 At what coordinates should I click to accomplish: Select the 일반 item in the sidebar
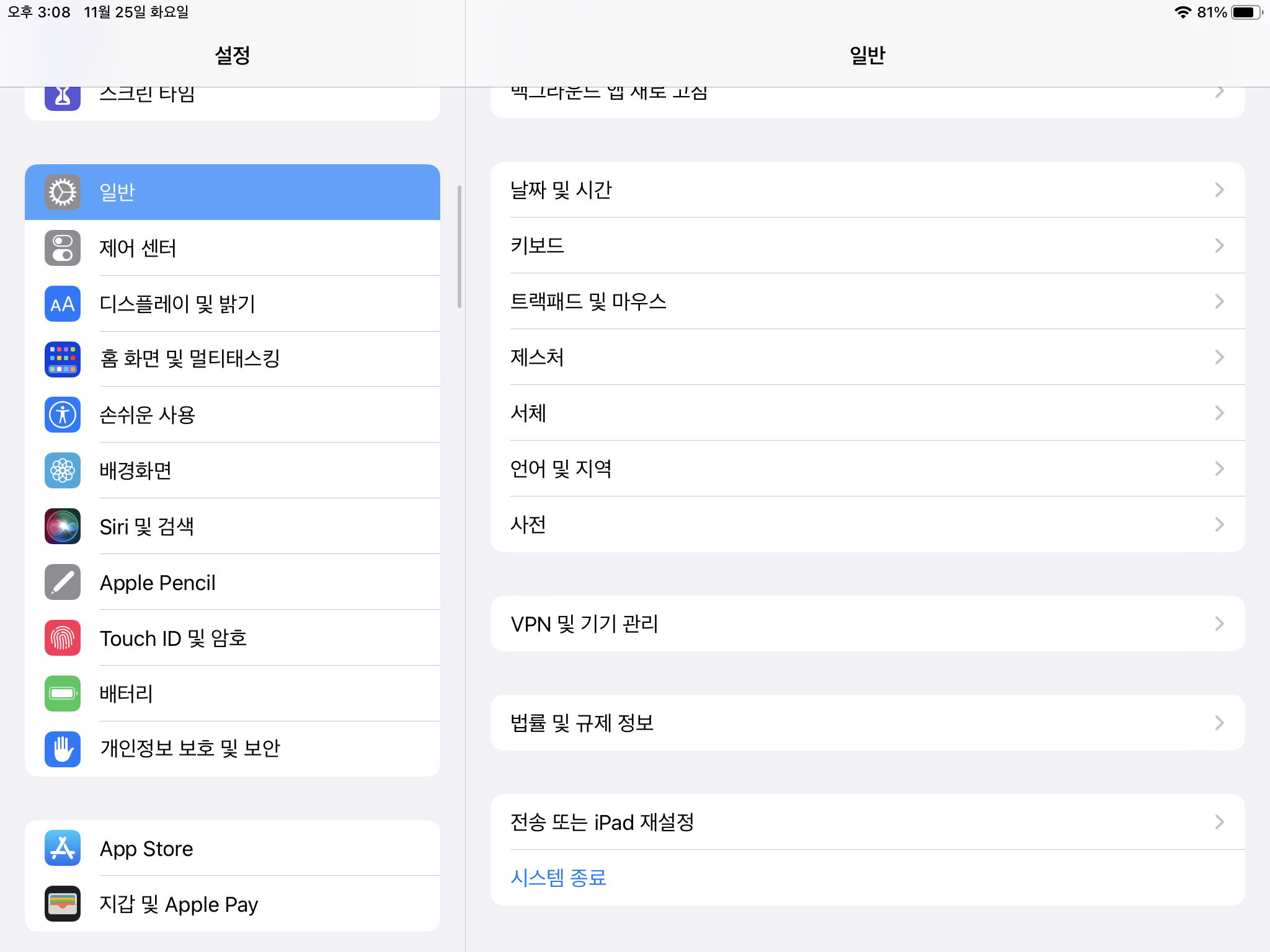pyautogui.click(x=233, y=192)
